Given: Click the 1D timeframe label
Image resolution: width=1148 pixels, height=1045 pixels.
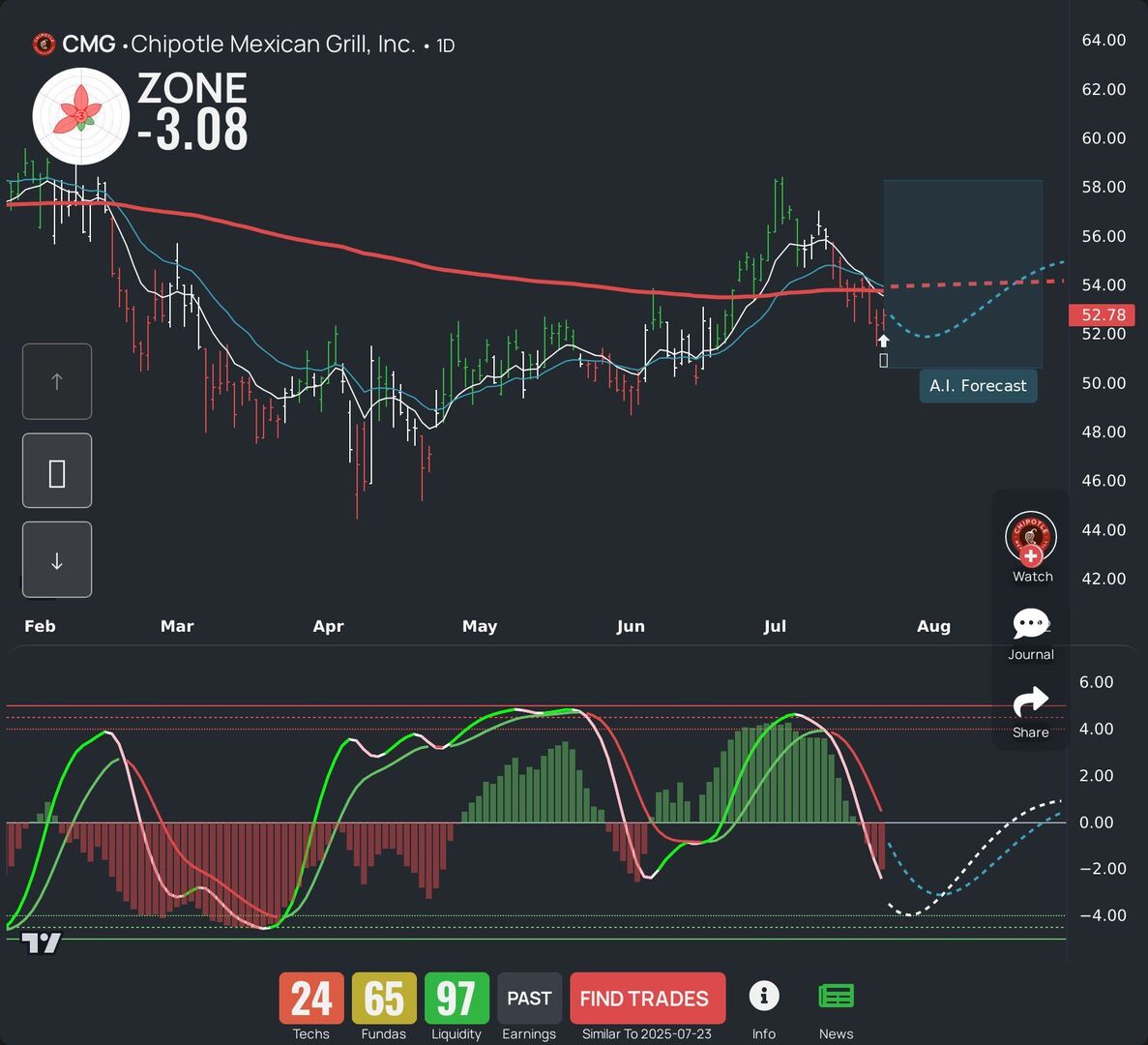Looking at the screenshot, I should click(x=446, y=45).
